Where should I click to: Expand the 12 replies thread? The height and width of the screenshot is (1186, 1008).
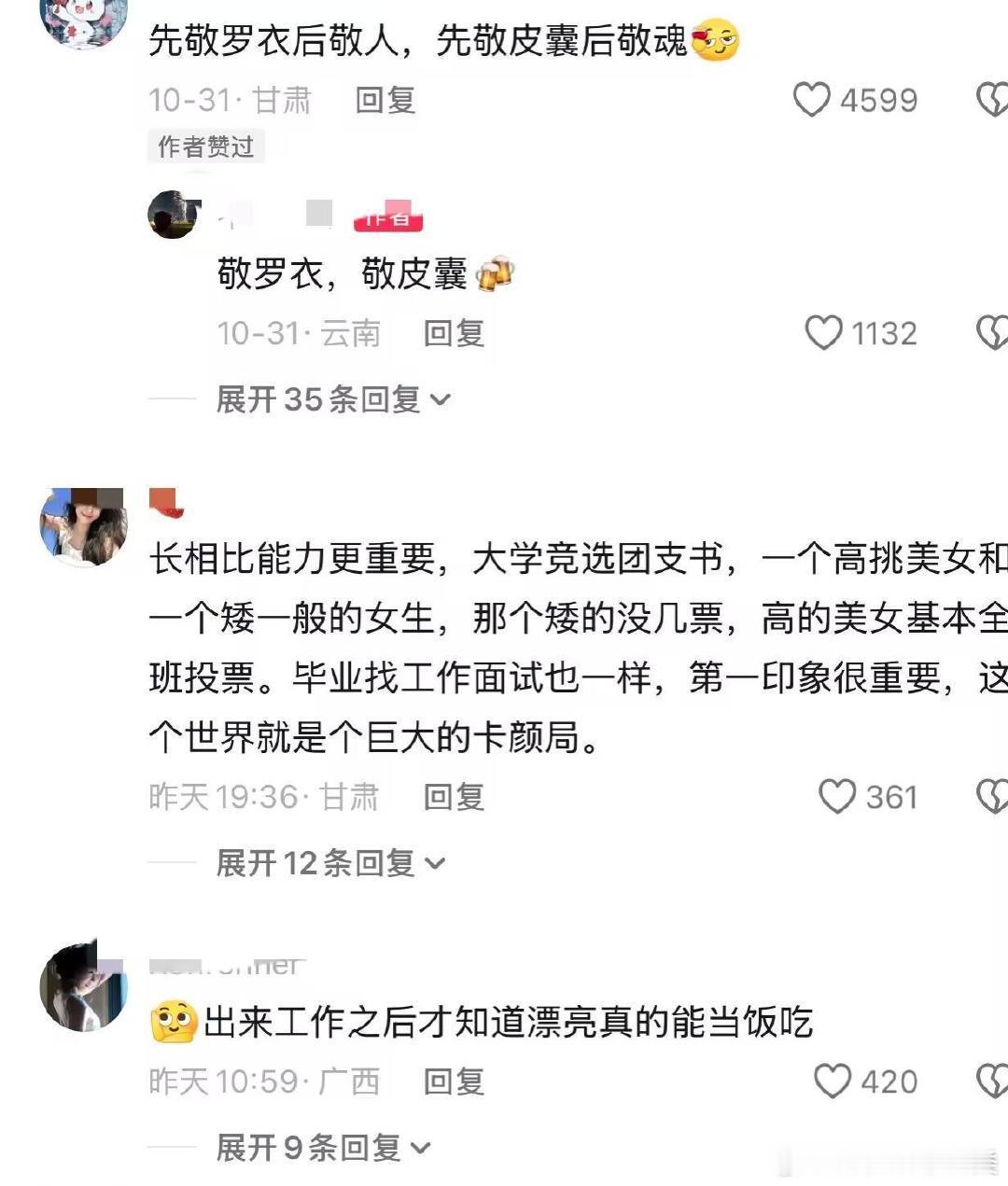[330, 863]
